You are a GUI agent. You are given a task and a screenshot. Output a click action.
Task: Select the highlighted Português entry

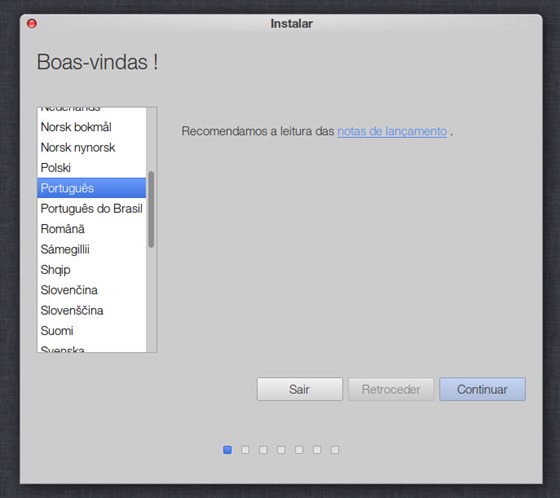91,188
